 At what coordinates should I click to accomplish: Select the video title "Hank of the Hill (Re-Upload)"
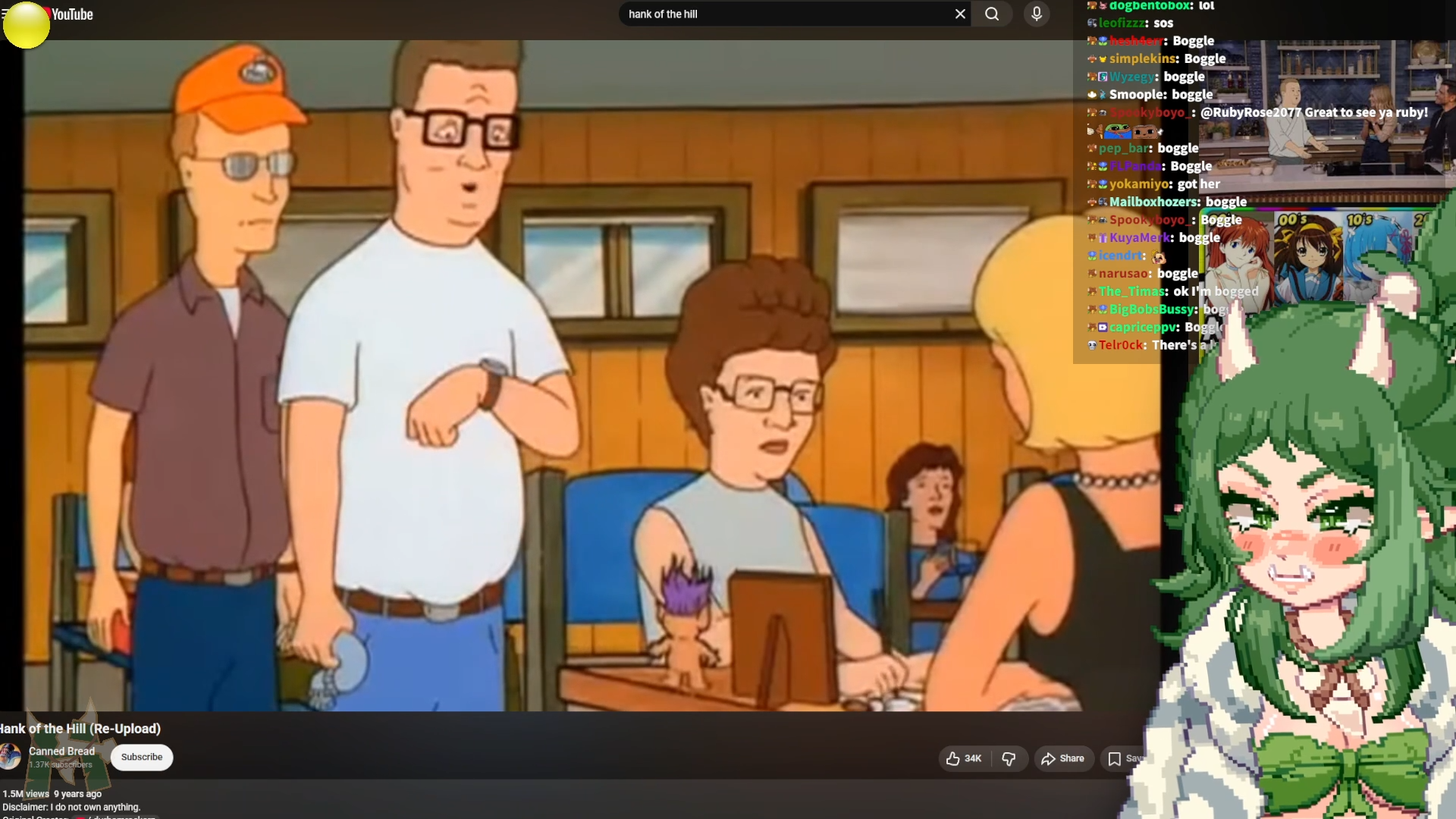pyautogui.click(x=80, y=729)
